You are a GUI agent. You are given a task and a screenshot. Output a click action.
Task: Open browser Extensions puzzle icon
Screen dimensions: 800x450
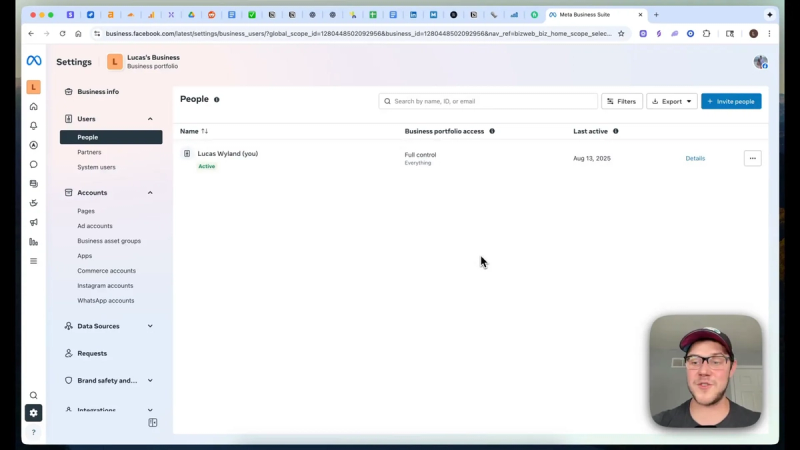(706, 34)
